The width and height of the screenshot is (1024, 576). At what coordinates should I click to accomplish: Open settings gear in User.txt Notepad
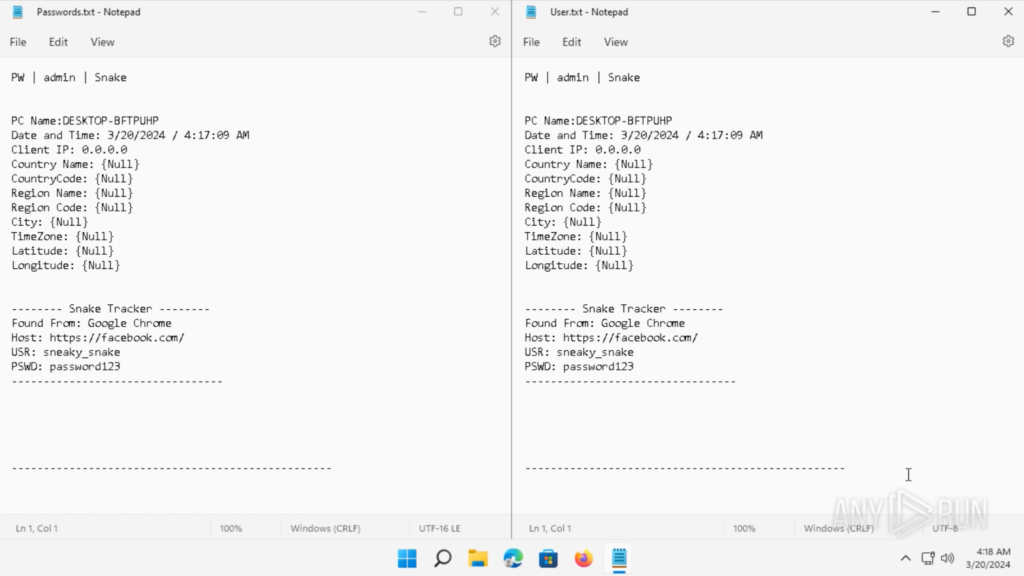1008,42
